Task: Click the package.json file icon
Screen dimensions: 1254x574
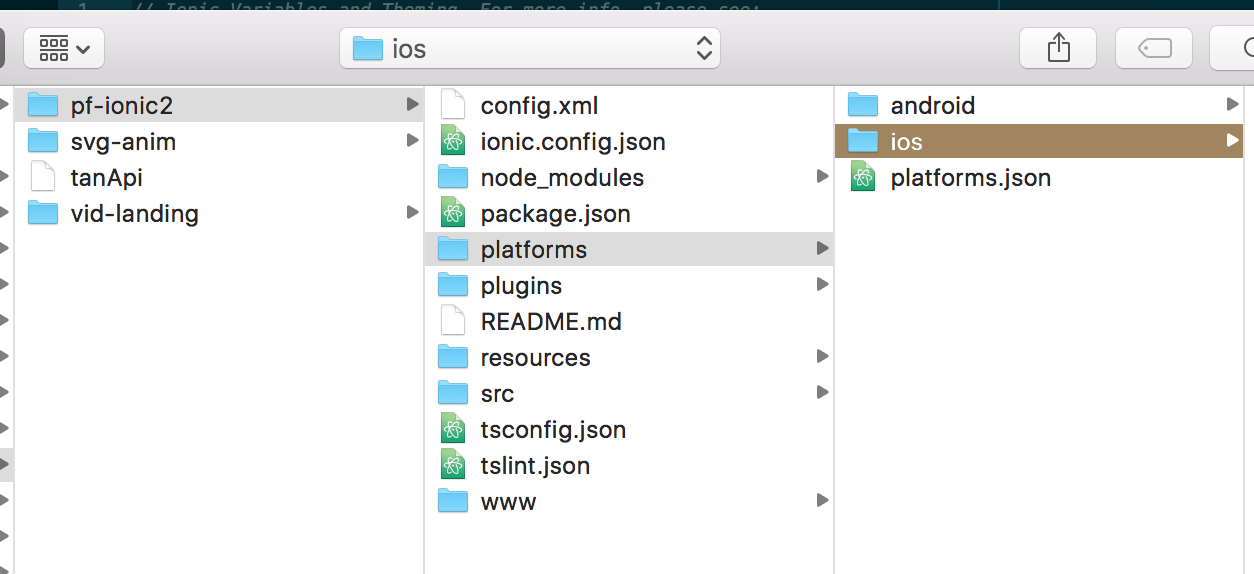Action: (453, 214)
